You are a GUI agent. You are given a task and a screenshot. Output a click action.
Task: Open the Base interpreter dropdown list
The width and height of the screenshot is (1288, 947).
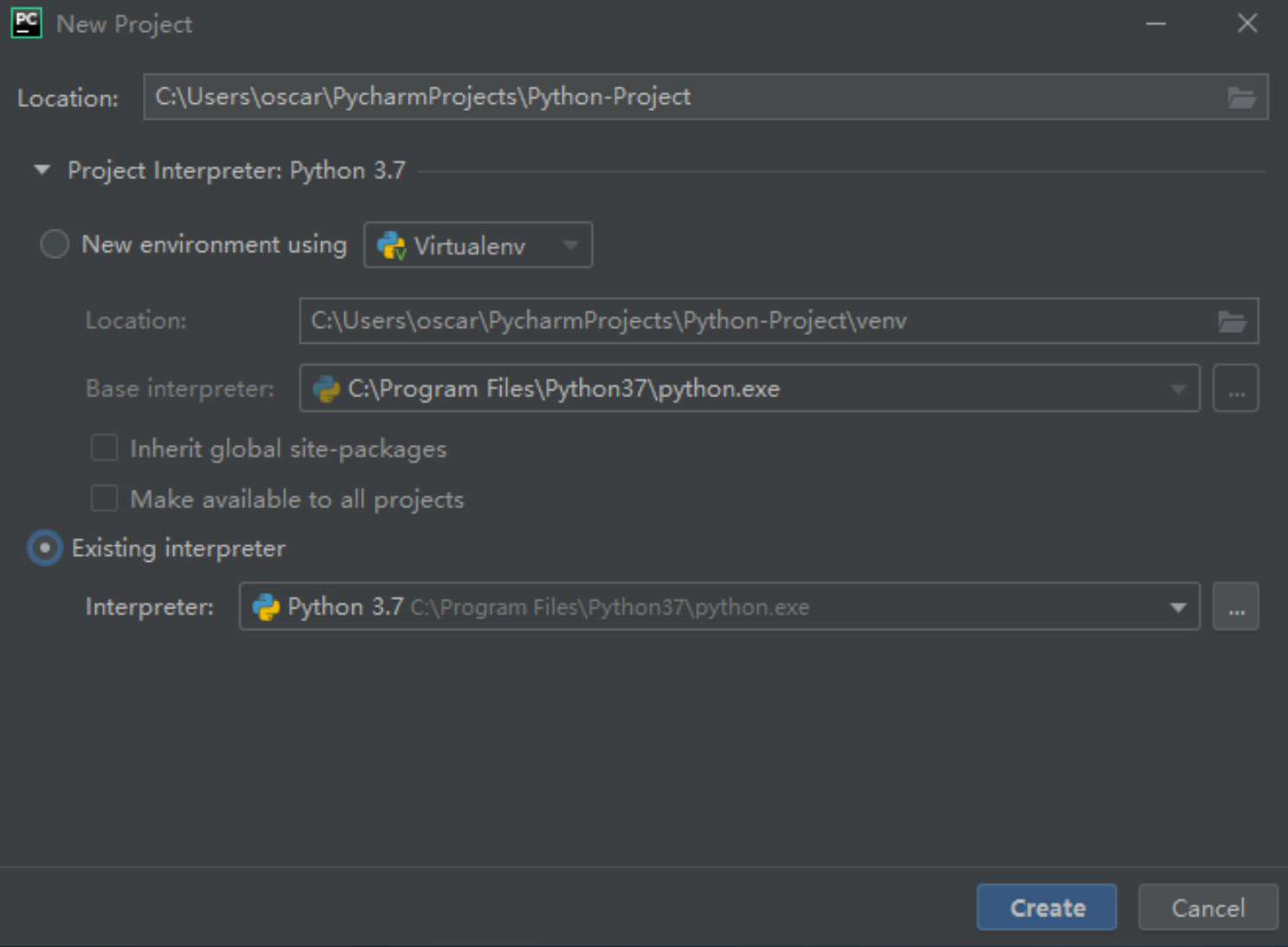(x=1179, y=389)
